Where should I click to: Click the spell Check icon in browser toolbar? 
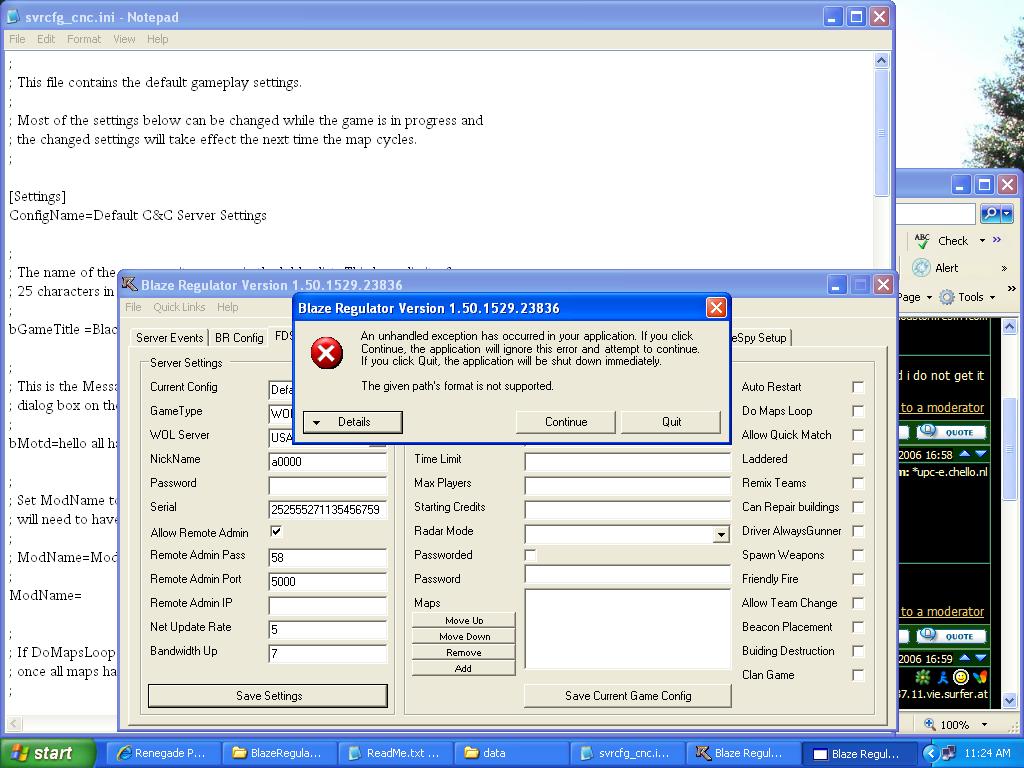click(x=922, y=240)
